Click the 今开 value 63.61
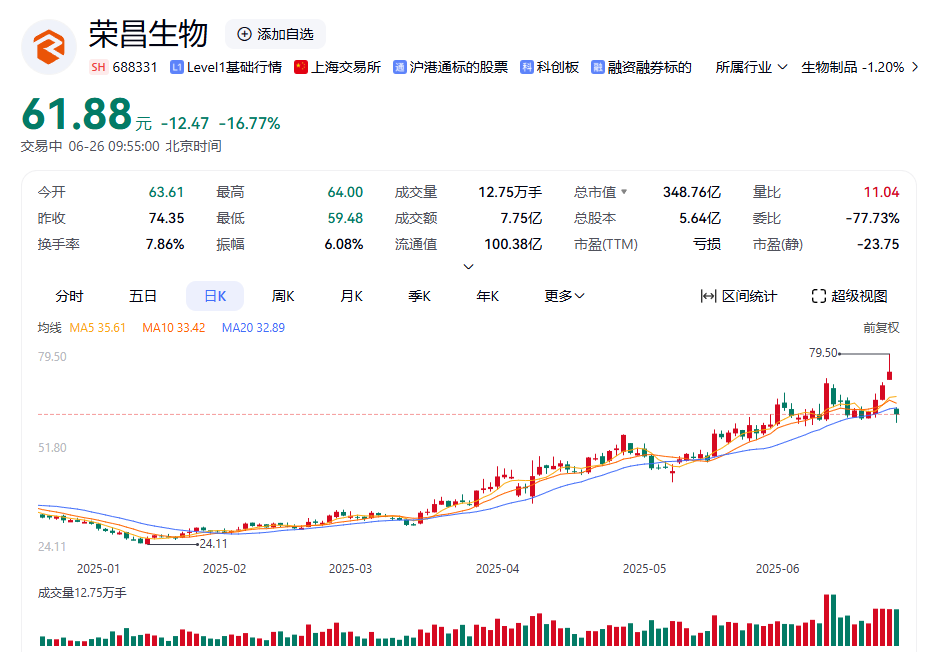Image resolution: width=925 pixels, height=652 pixels. [x=166, y=192]
